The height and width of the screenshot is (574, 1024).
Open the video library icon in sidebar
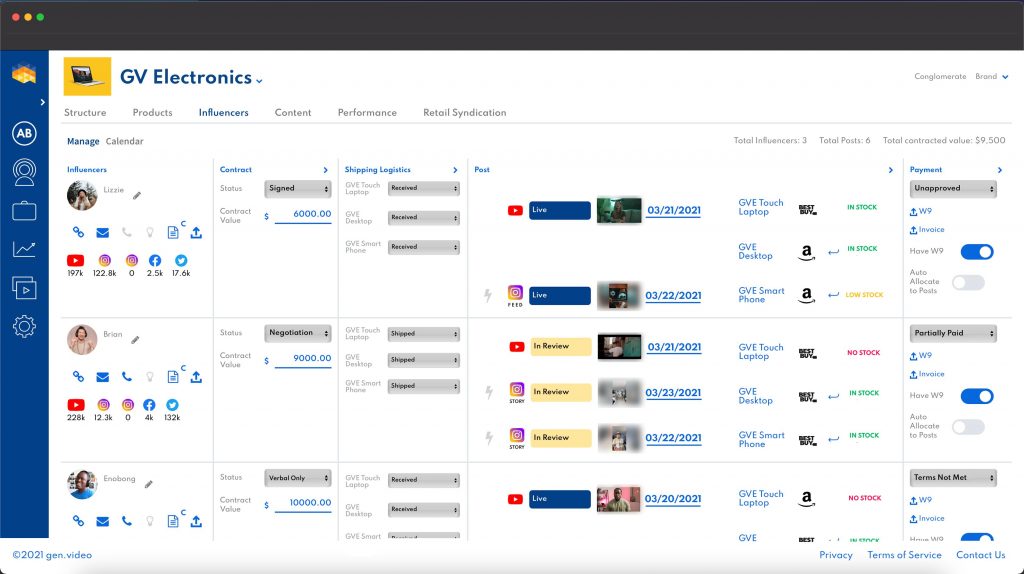tap(24, 288)
